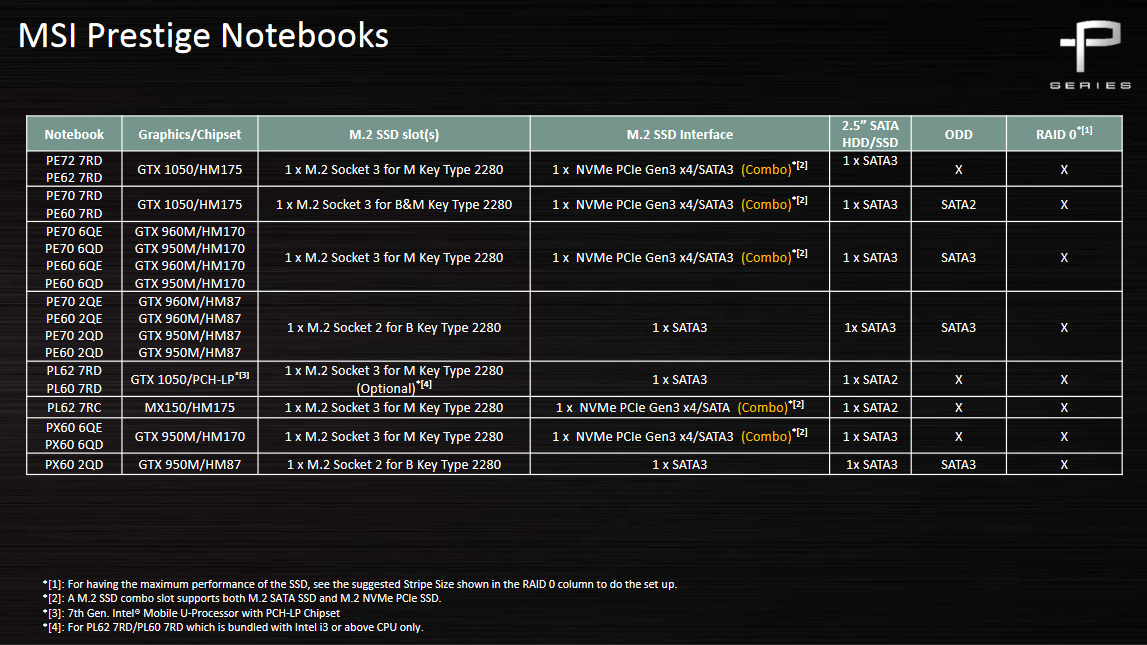Viewport: 1147px width, 645px height.
Task: Click the "PE70 6QE" notebook name
Action: 74,232
